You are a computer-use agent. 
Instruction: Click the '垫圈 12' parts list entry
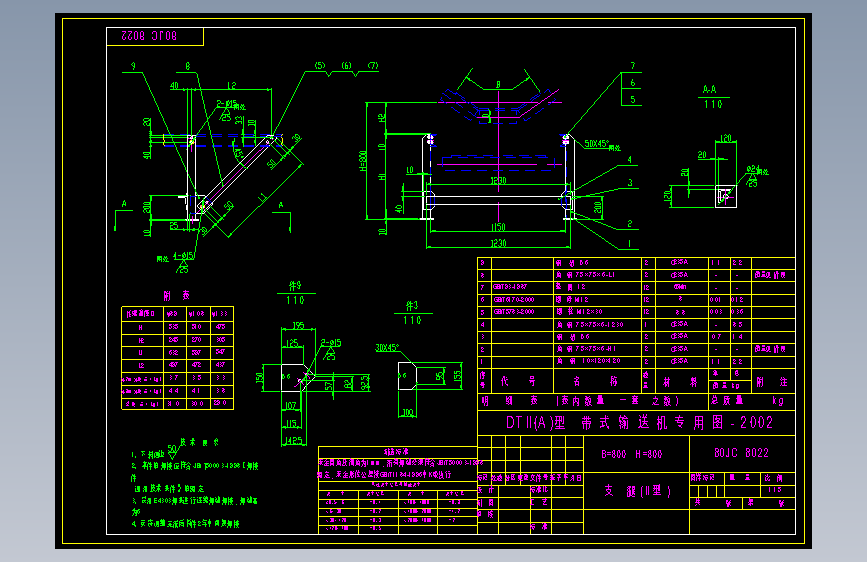click(x=571, y=287)
